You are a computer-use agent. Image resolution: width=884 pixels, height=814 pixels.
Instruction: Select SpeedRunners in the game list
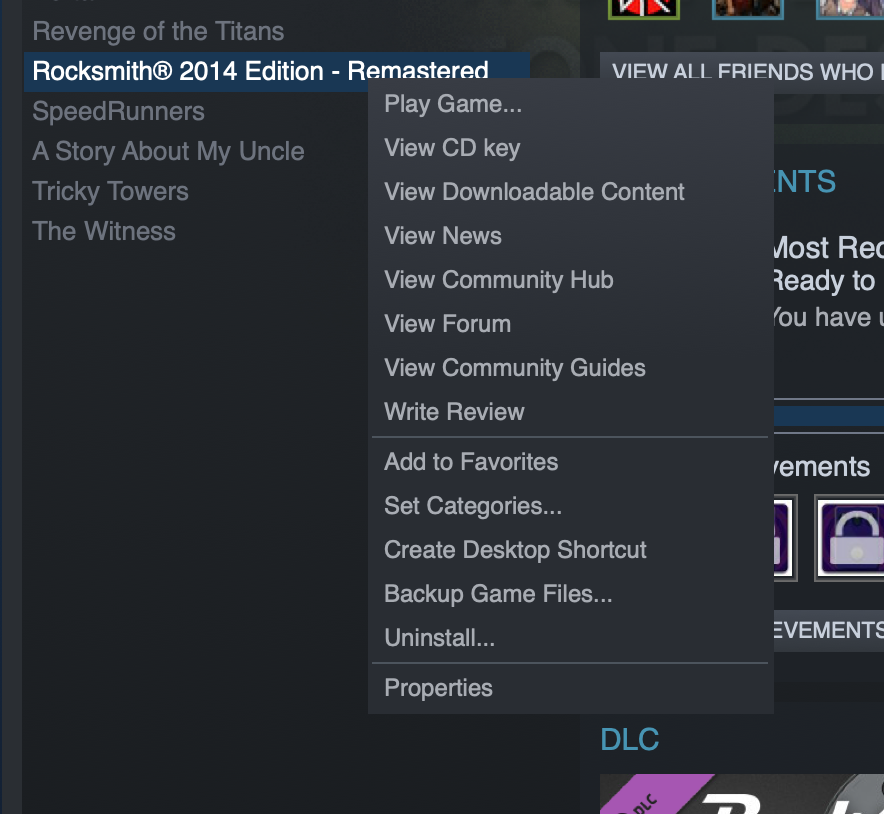[x=118, y=111]
